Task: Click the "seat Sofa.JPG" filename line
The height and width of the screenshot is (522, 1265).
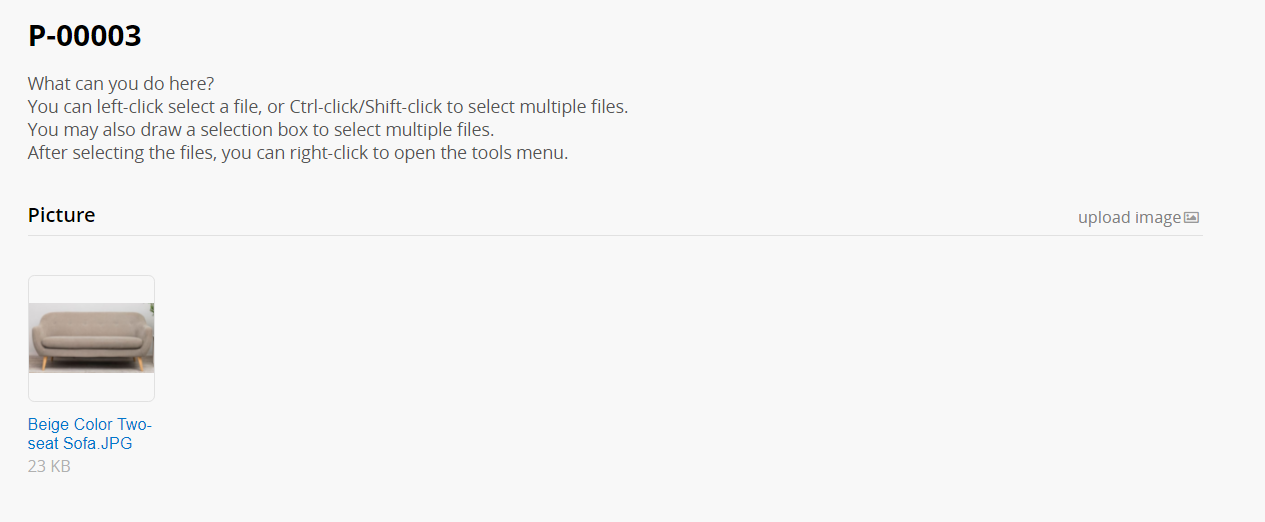Action: click(80, 443)
